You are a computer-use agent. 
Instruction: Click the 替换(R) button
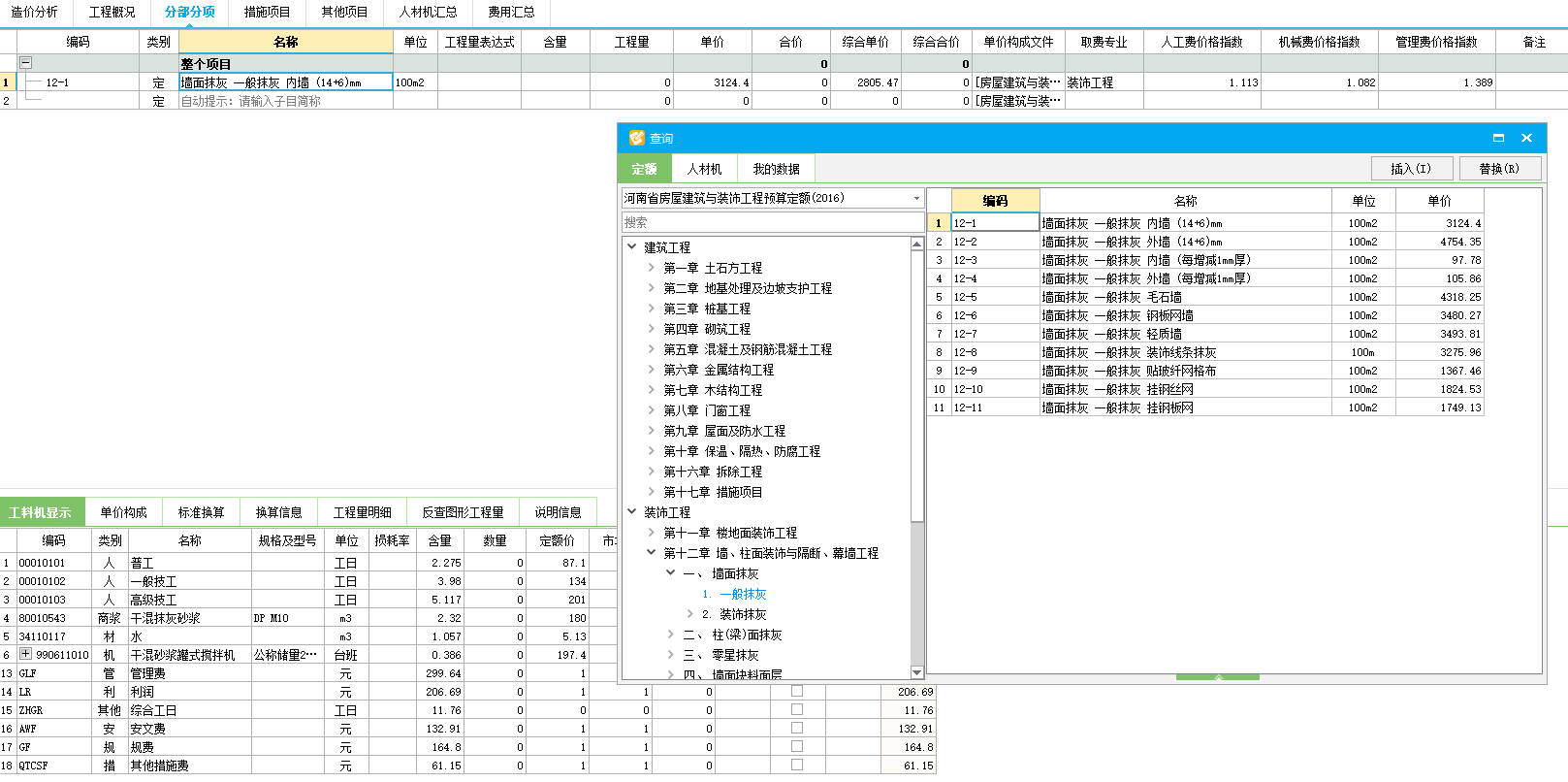point(1499,169)
